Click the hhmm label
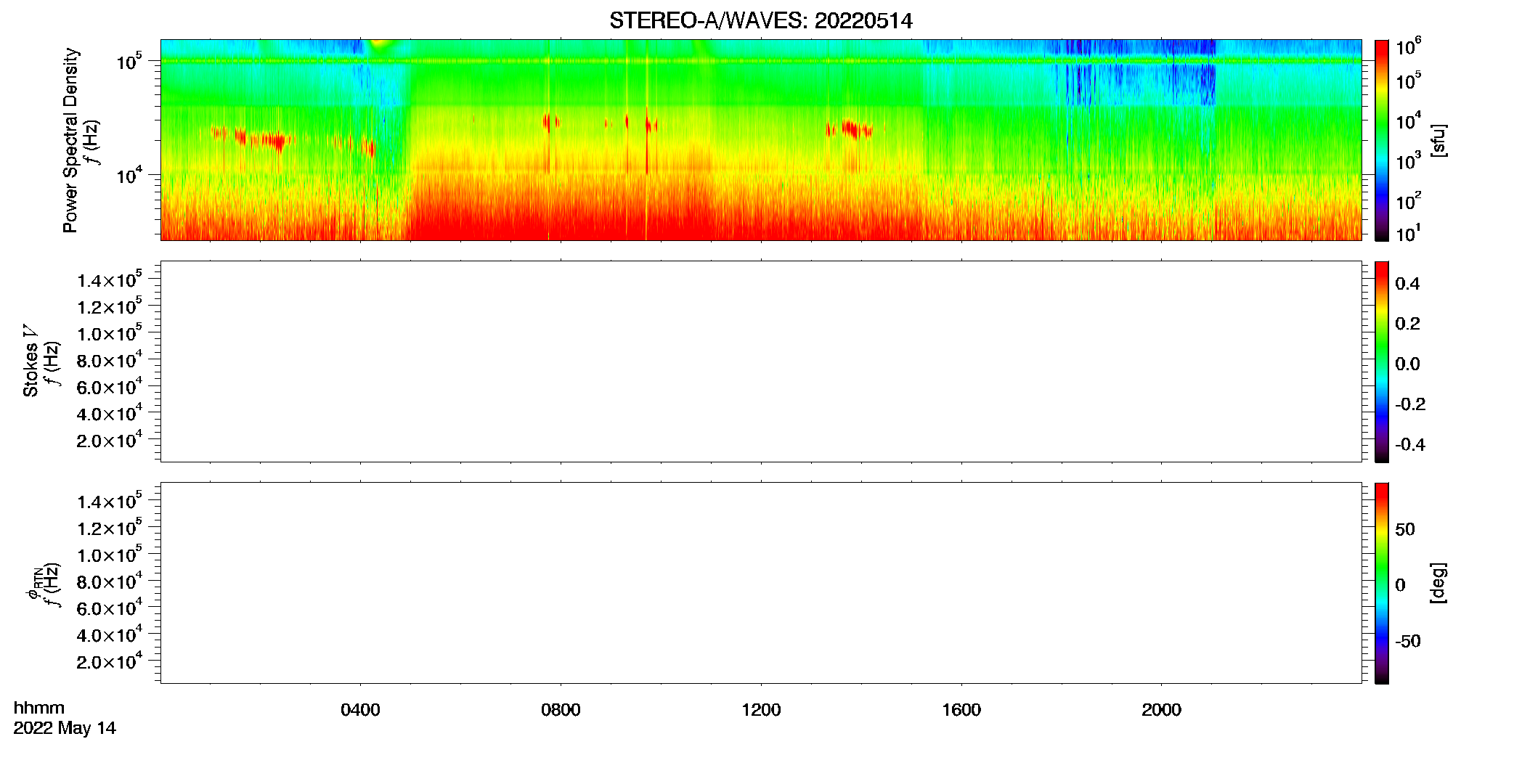Viewport: 1522px width, 784px height. pyautogui.click(x=39, y=709)
